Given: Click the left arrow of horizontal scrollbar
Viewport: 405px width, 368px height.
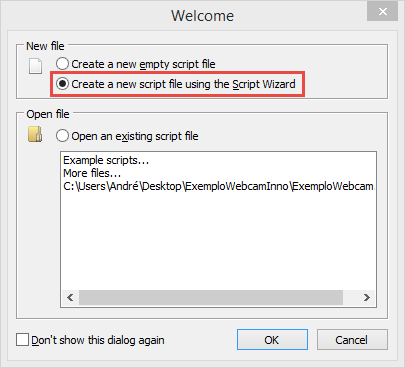Looking at the screenshot, I should pos(70,297).
